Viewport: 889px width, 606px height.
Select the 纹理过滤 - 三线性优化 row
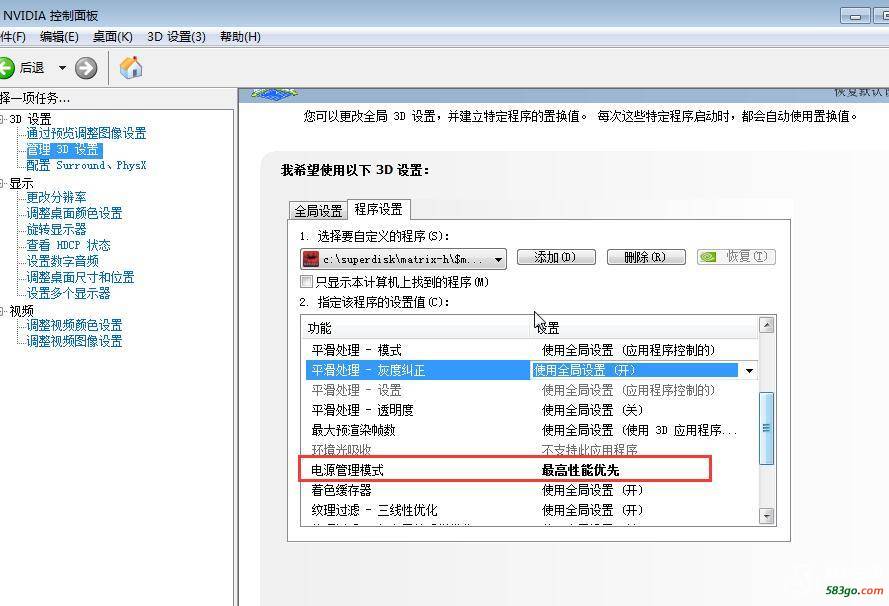530,510
